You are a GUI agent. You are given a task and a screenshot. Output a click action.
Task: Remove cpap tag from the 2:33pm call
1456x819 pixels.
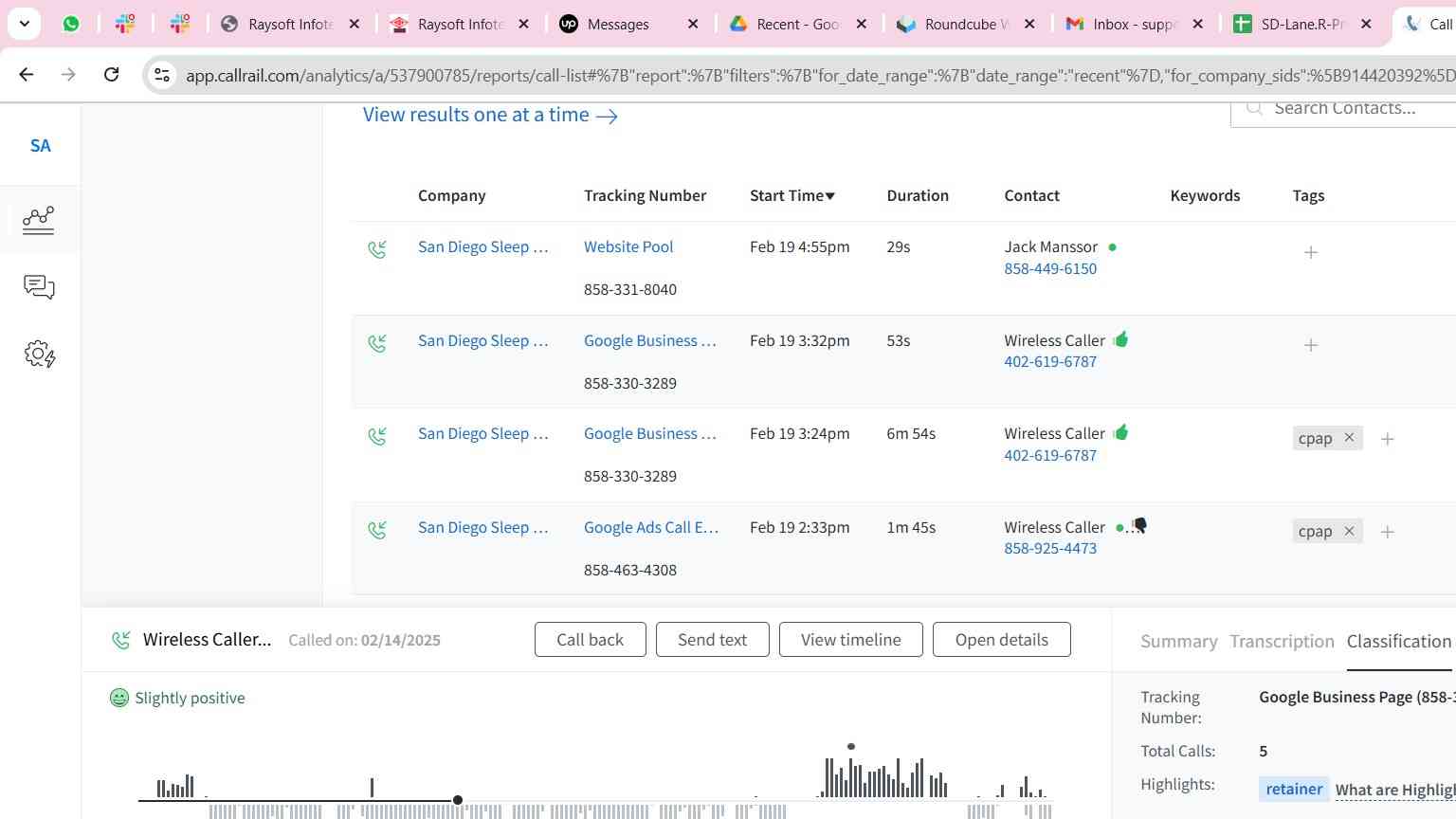tap(1349, 531)
